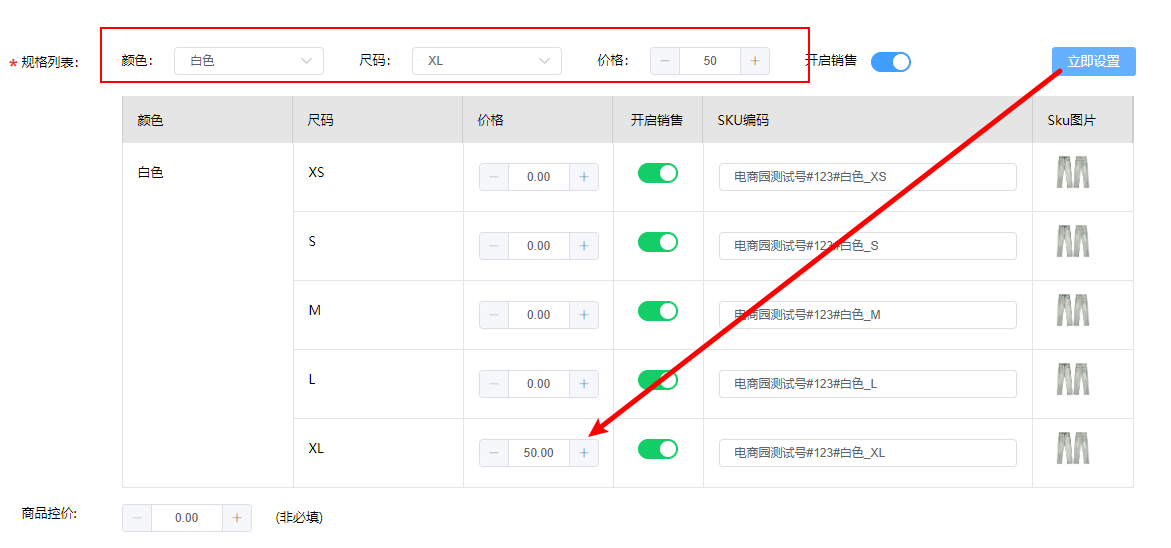Image resolution: width=1171 pixels, height=548 pixels.
Task: Edit SKU code 白色_XL field
Action: (x=868, y=453)
